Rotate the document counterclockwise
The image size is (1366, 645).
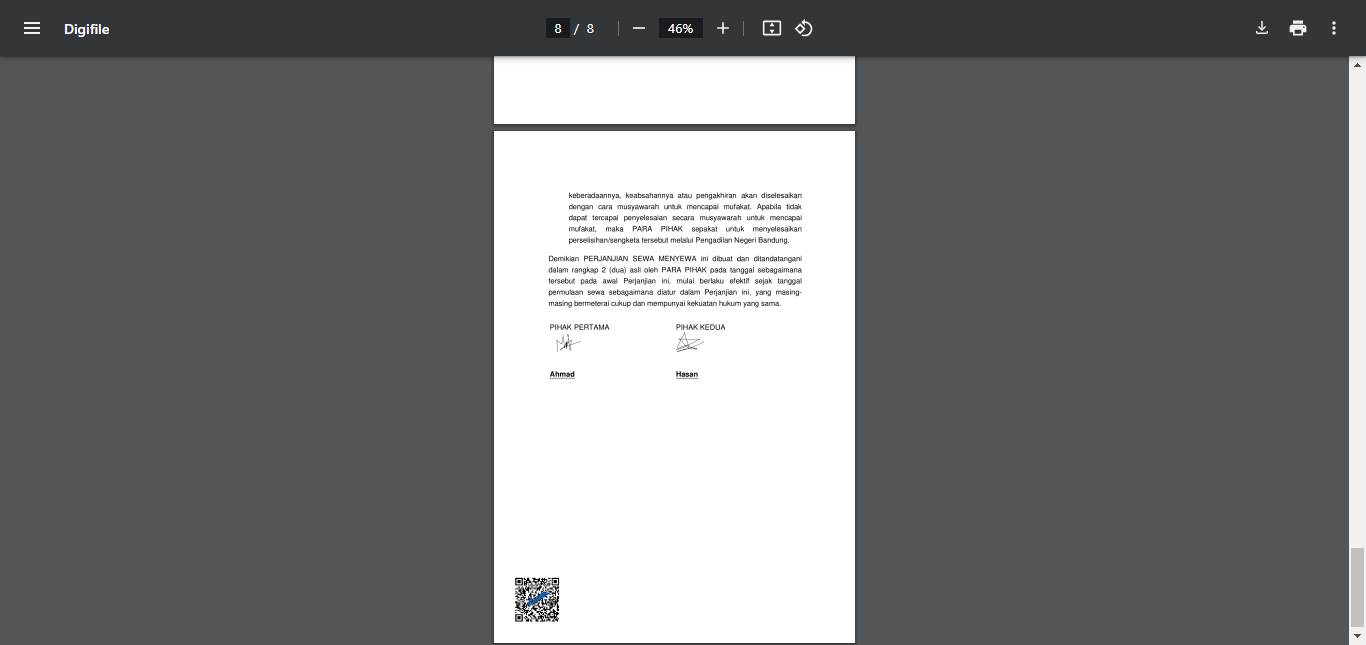point(804,28)
